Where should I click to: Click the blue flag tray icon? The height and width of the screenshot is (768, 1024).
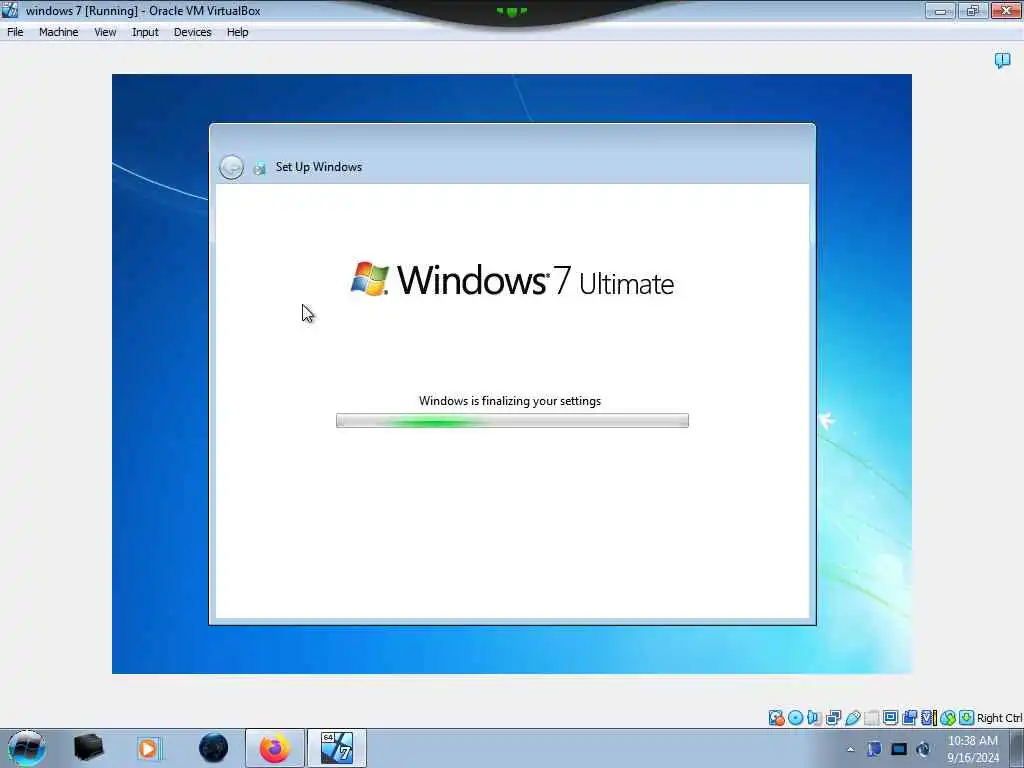[874, 749]
